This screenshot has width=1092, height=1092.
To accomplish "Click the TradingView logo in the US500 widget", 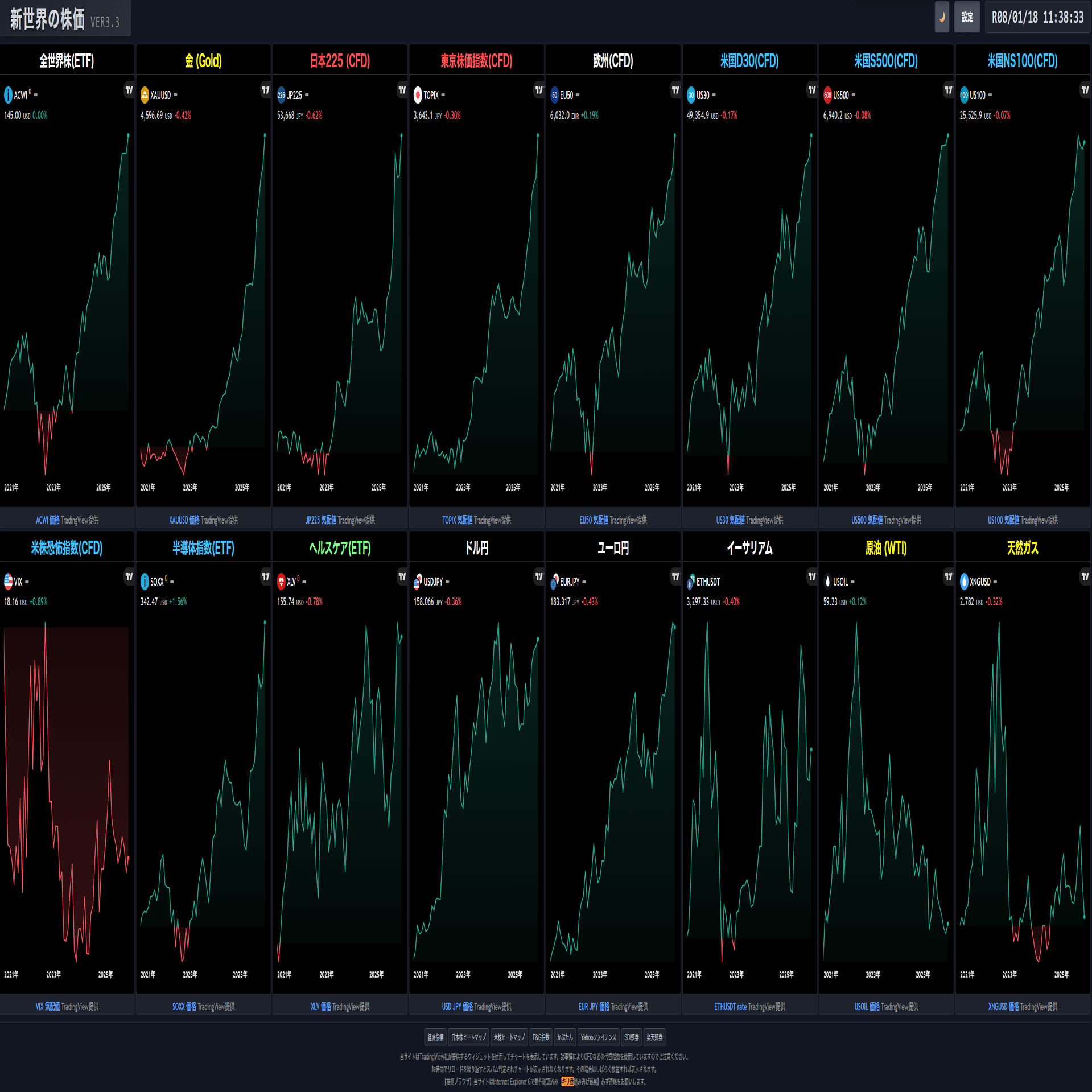I will [949, 90].
